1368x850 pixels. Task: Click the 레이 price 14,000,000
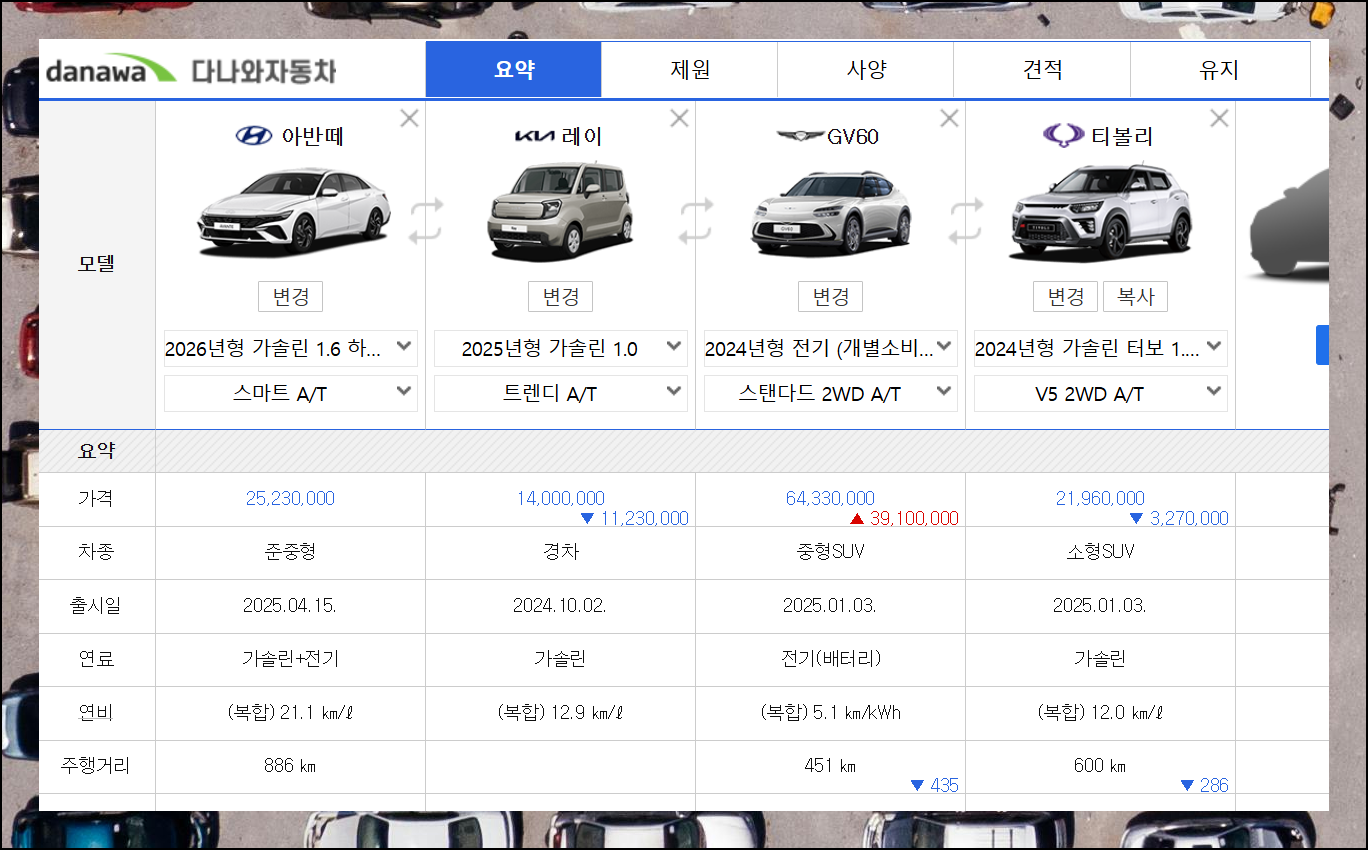561,498
